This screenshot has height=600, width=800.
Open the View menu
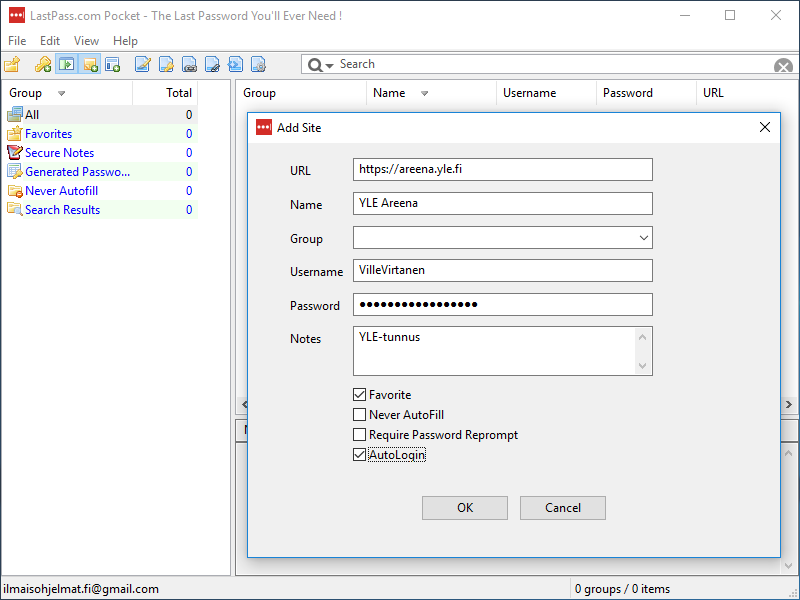click(86, 41)
